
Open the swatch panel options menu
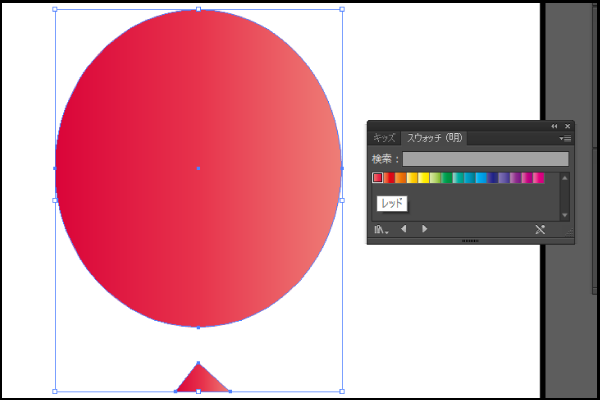565,139
